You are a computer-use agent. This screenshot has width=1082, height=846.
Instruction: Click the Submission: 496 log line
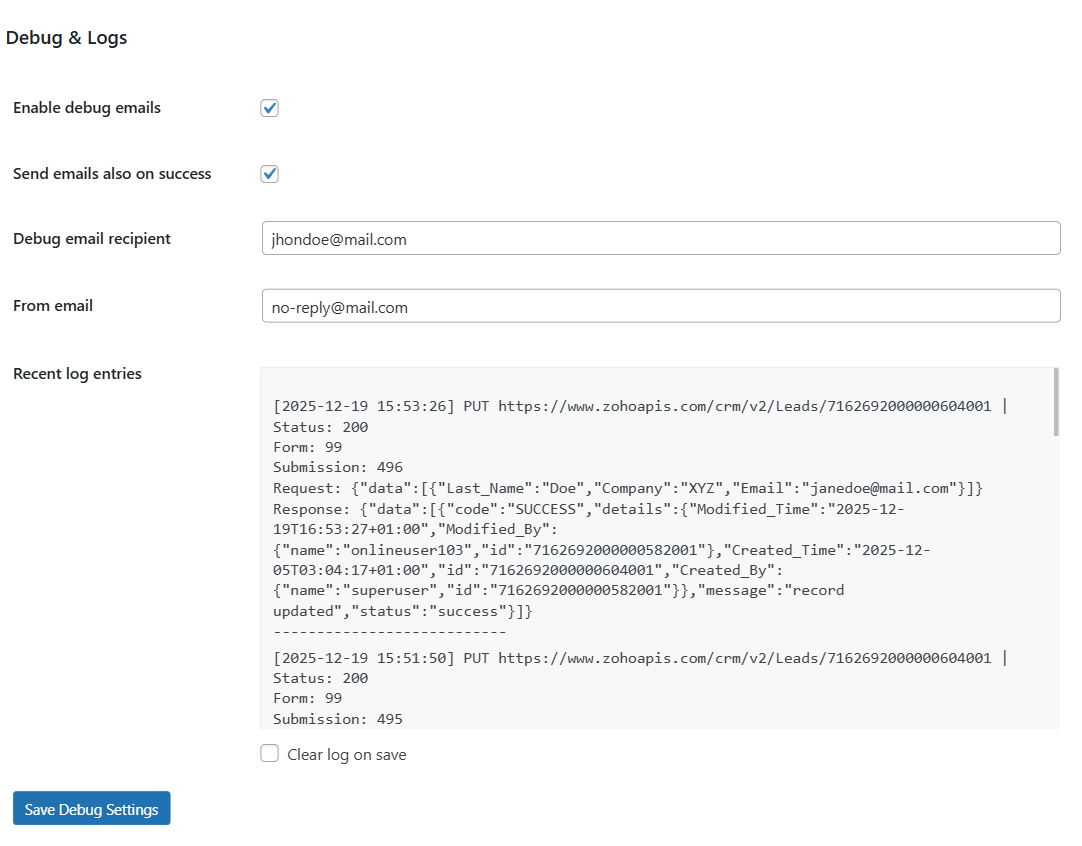(331, 467)
